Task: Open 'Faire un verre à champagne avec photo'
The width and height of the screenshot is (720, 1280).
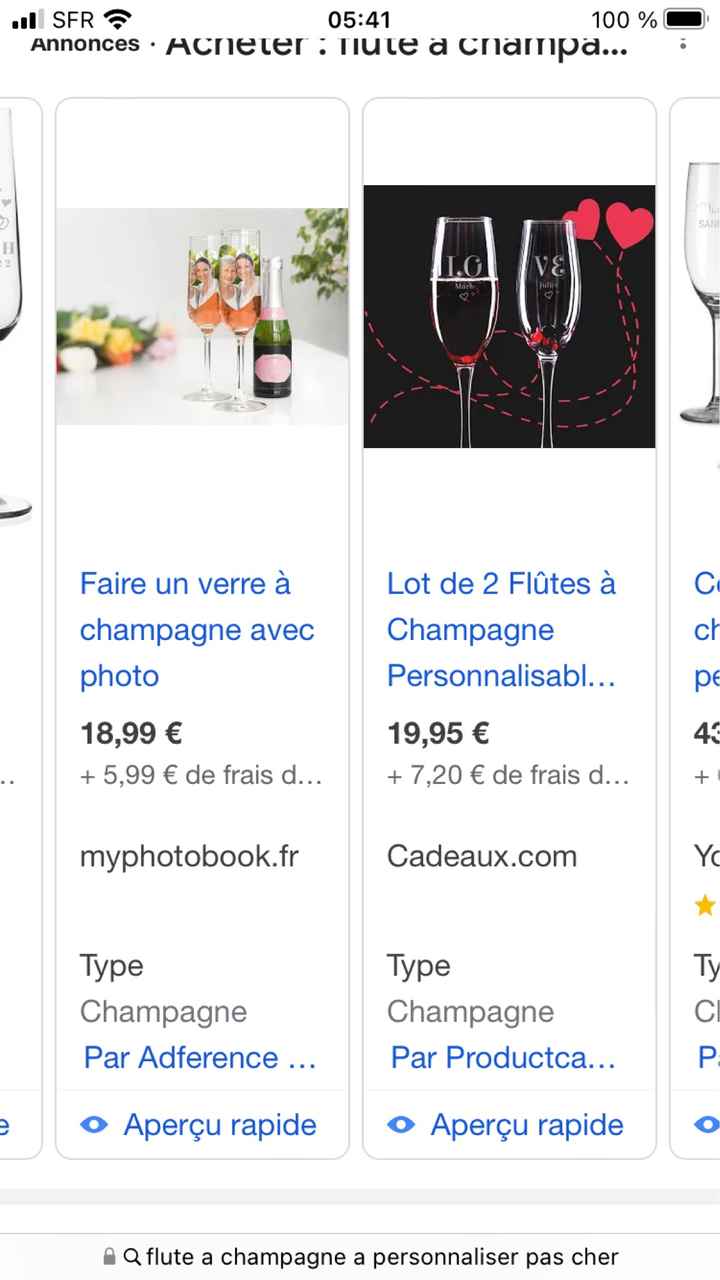Action: coord(197,629)
